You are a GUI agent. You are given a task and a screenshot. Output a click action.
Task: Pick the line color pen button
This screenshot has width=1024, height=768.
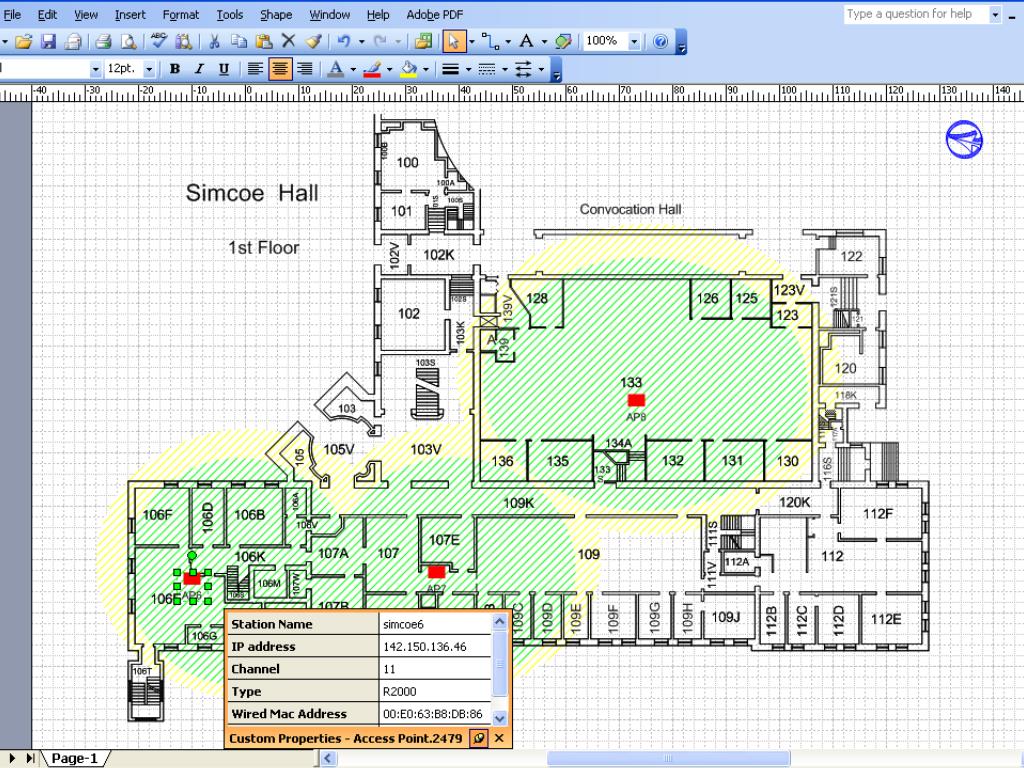(x=372, y=69)
